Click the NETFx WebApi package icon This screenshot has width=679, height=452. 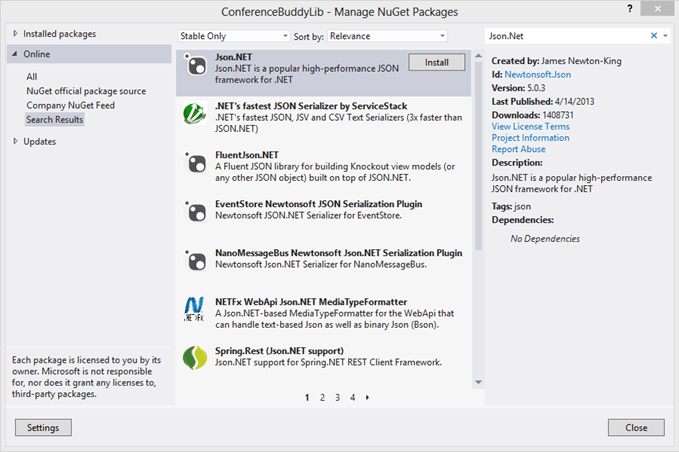click(194, 309)
